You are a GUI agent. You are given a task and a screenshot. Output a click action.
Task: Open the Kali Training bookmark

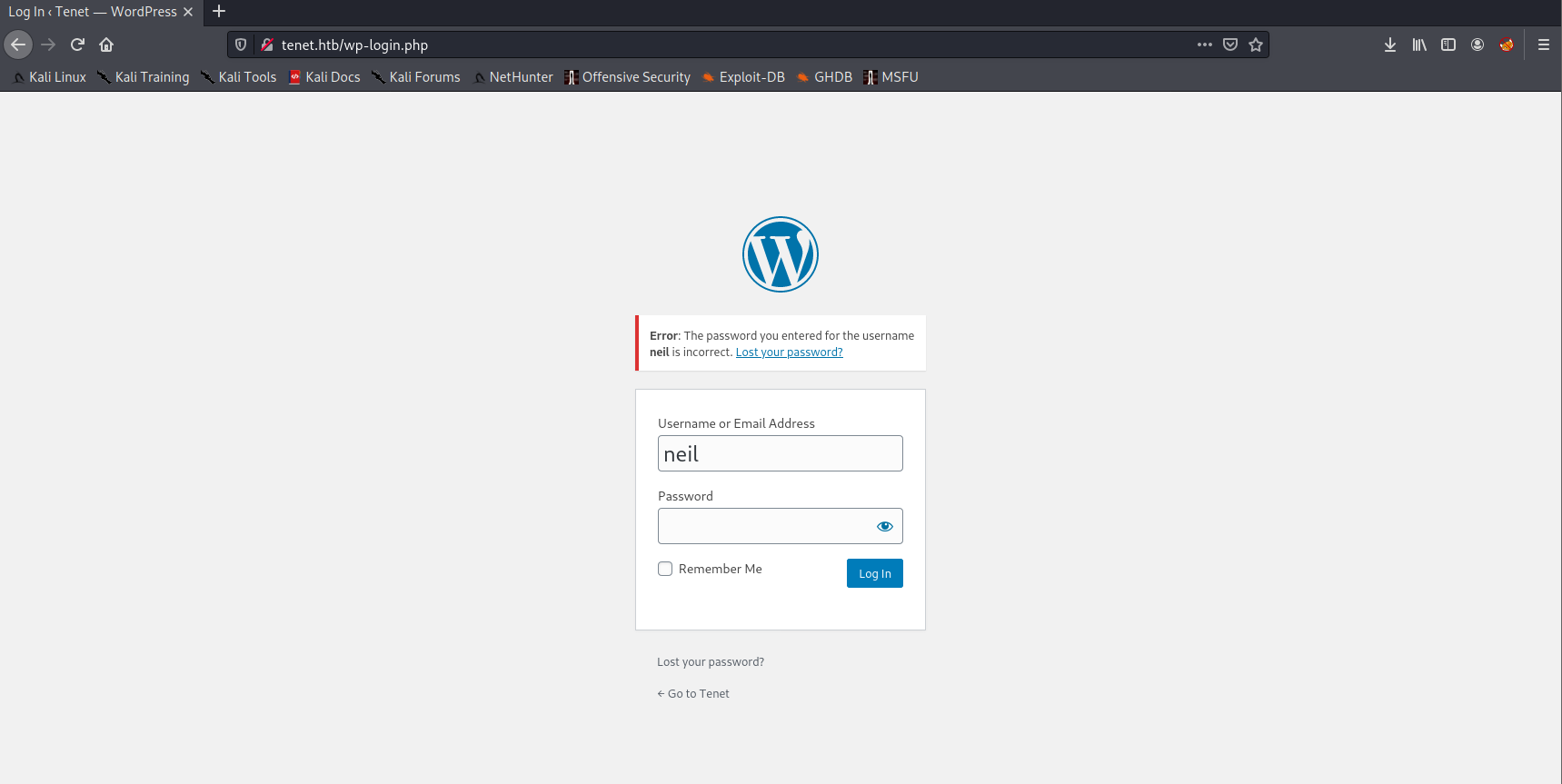click(144, 77)
